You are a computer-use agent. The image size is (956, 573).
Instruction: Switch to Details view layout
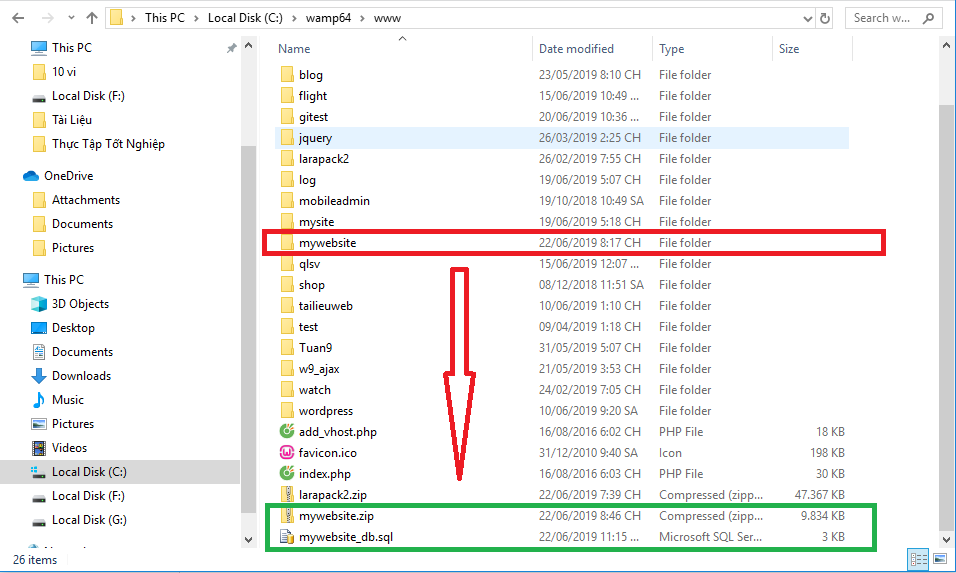[918, 559]
